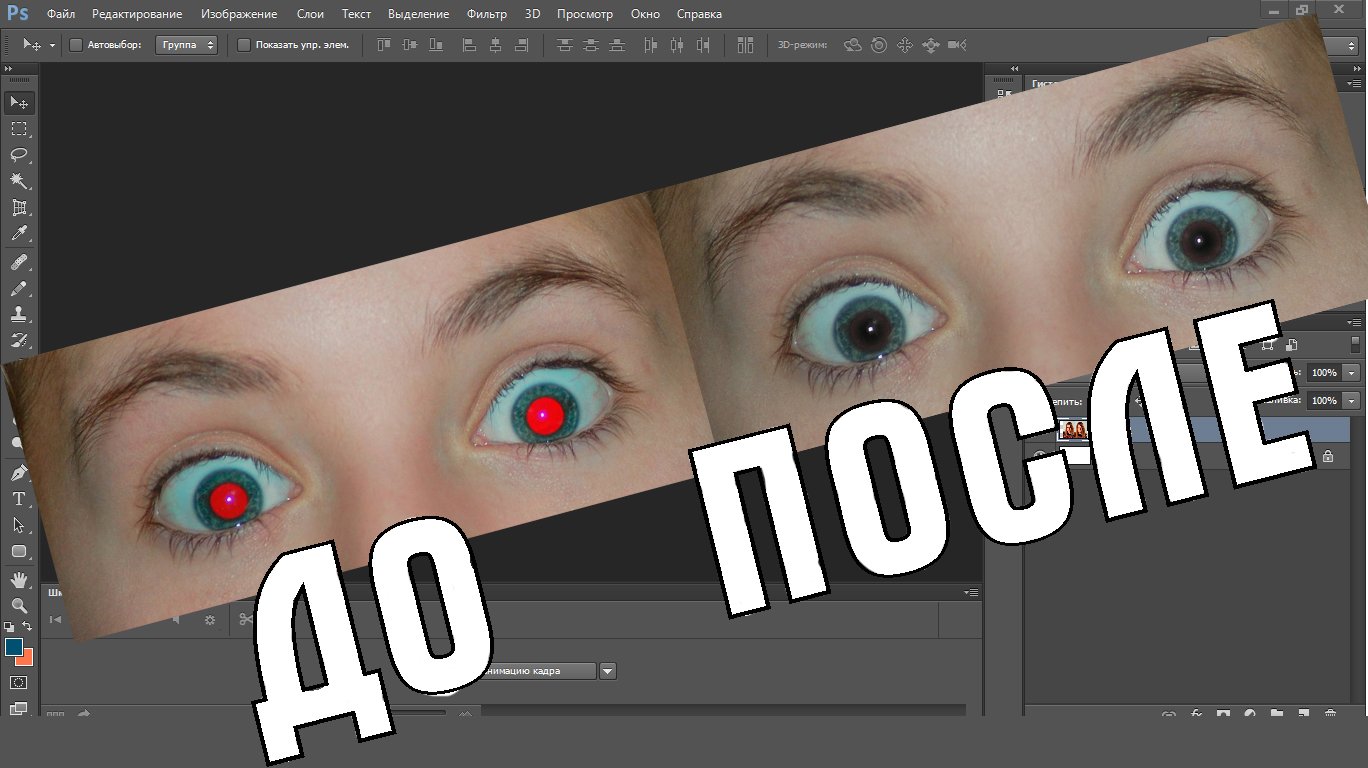The height and width of the screenshot is (768, 1368).
Task: Open the Файл menu
Action: [x=61, y=14]
